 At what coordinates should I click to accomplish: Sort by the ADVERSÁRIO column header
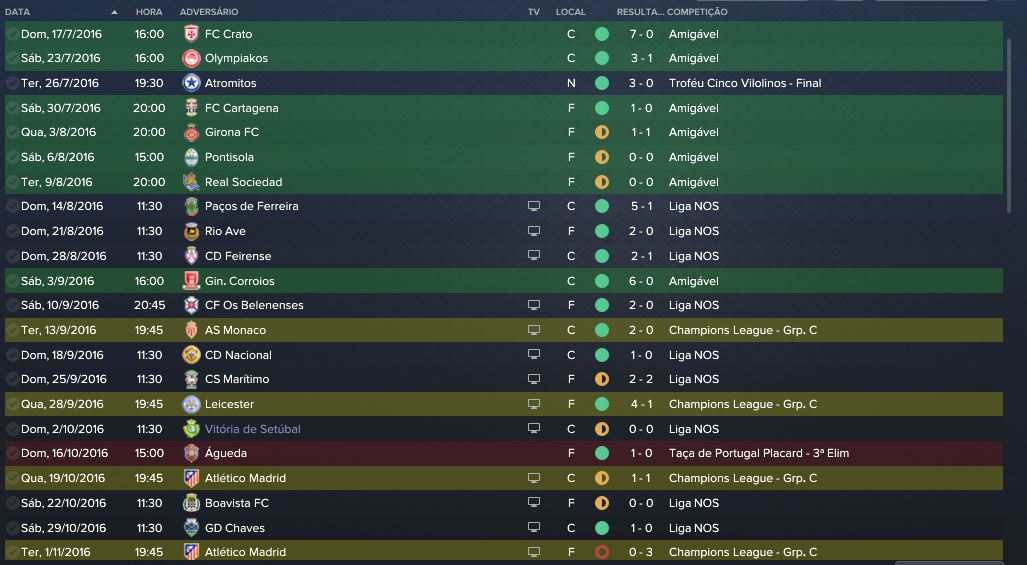pos(209,12)
